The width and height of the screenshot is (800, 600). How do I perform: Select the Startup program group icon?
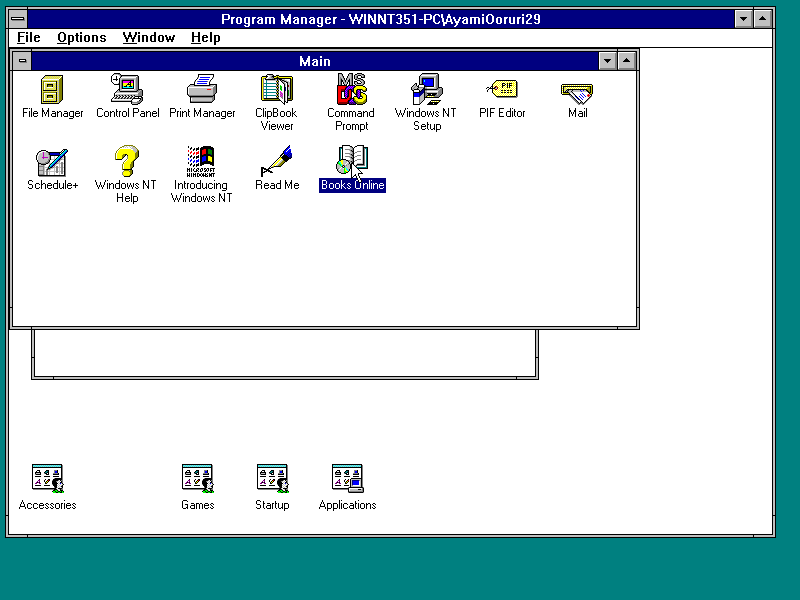(272, 478)
